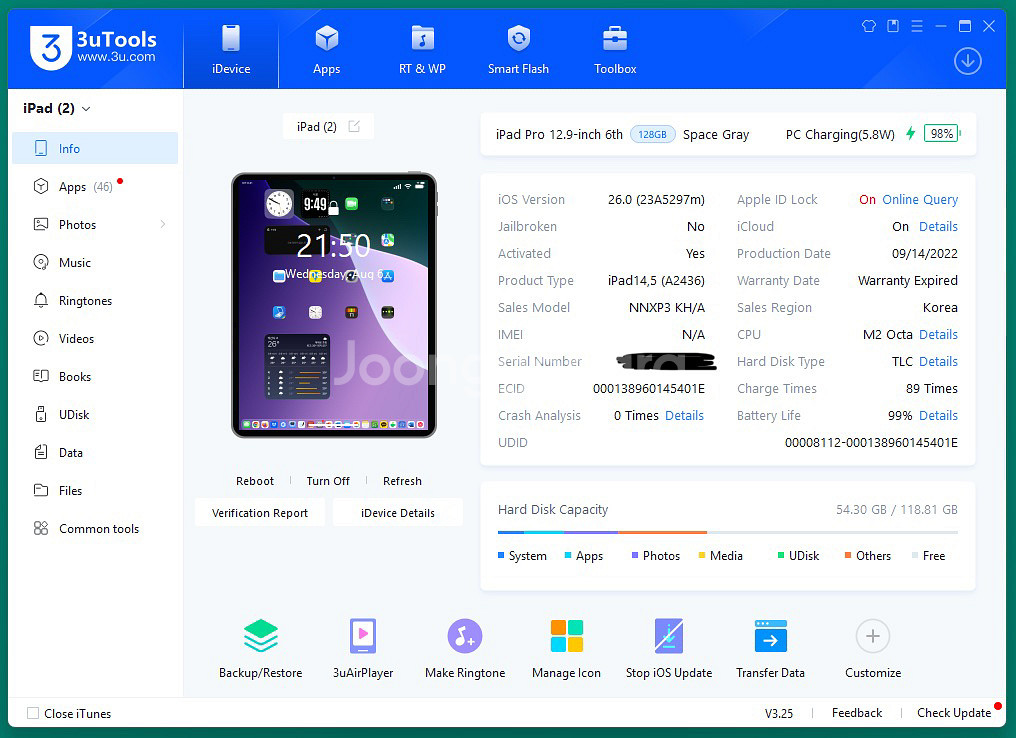Image resolution: width=1016 pixels, height=738 pixels.
Task: Click the Verification Report button
Action: tap(259, 513)
